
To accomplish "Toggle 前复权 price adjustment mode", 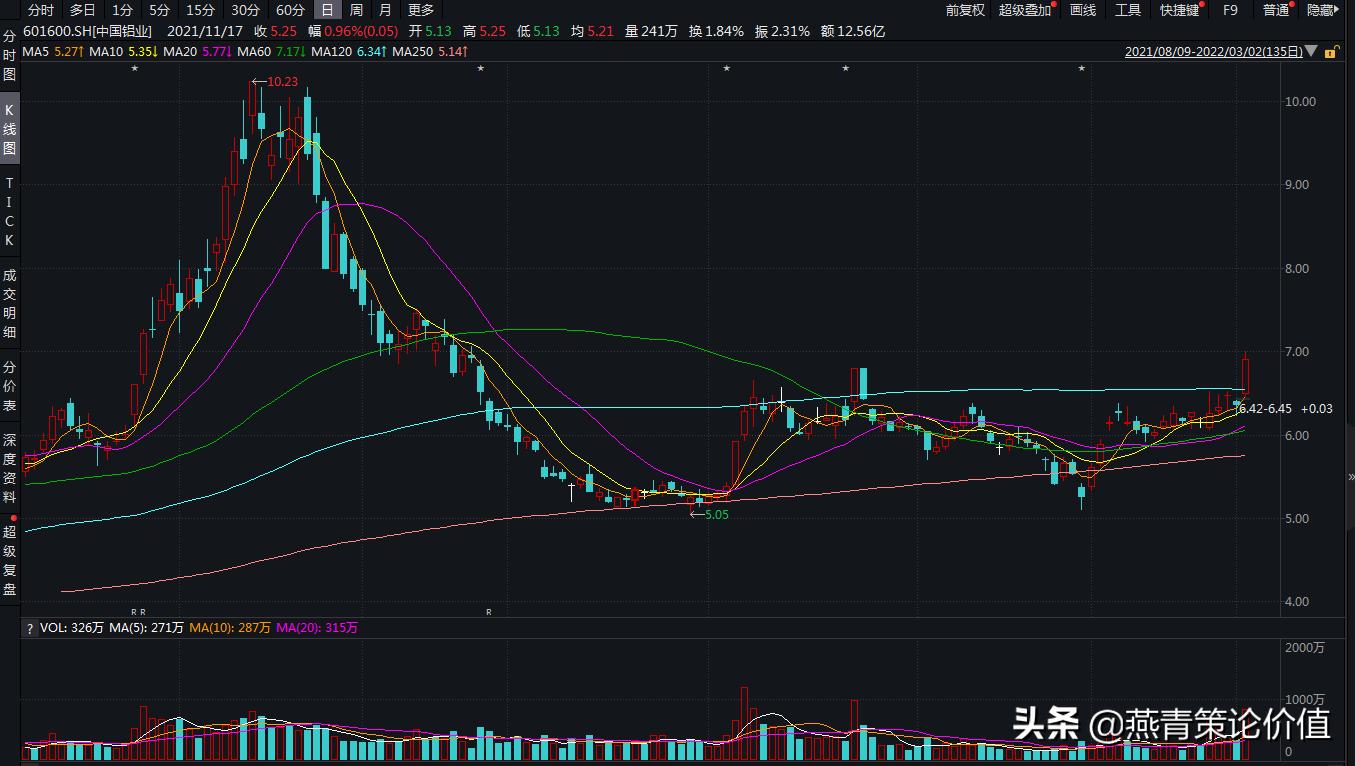I will point(965,10).
